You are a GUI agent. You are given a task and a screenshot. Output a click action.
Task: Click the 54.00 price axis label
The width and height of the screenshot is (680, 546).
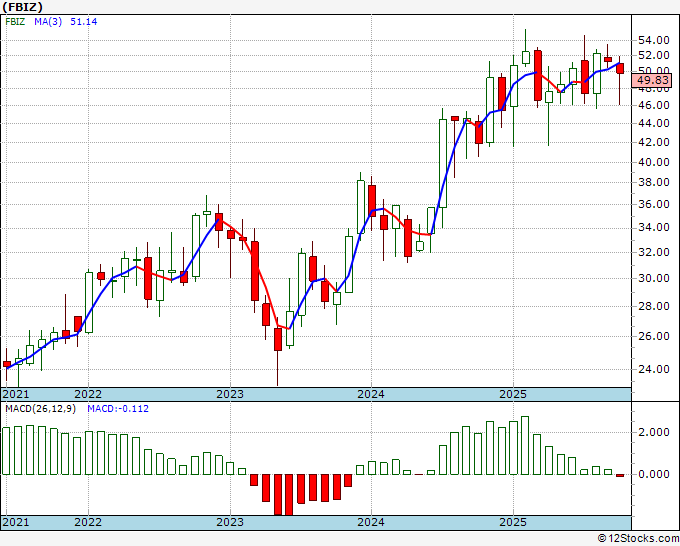654,40
